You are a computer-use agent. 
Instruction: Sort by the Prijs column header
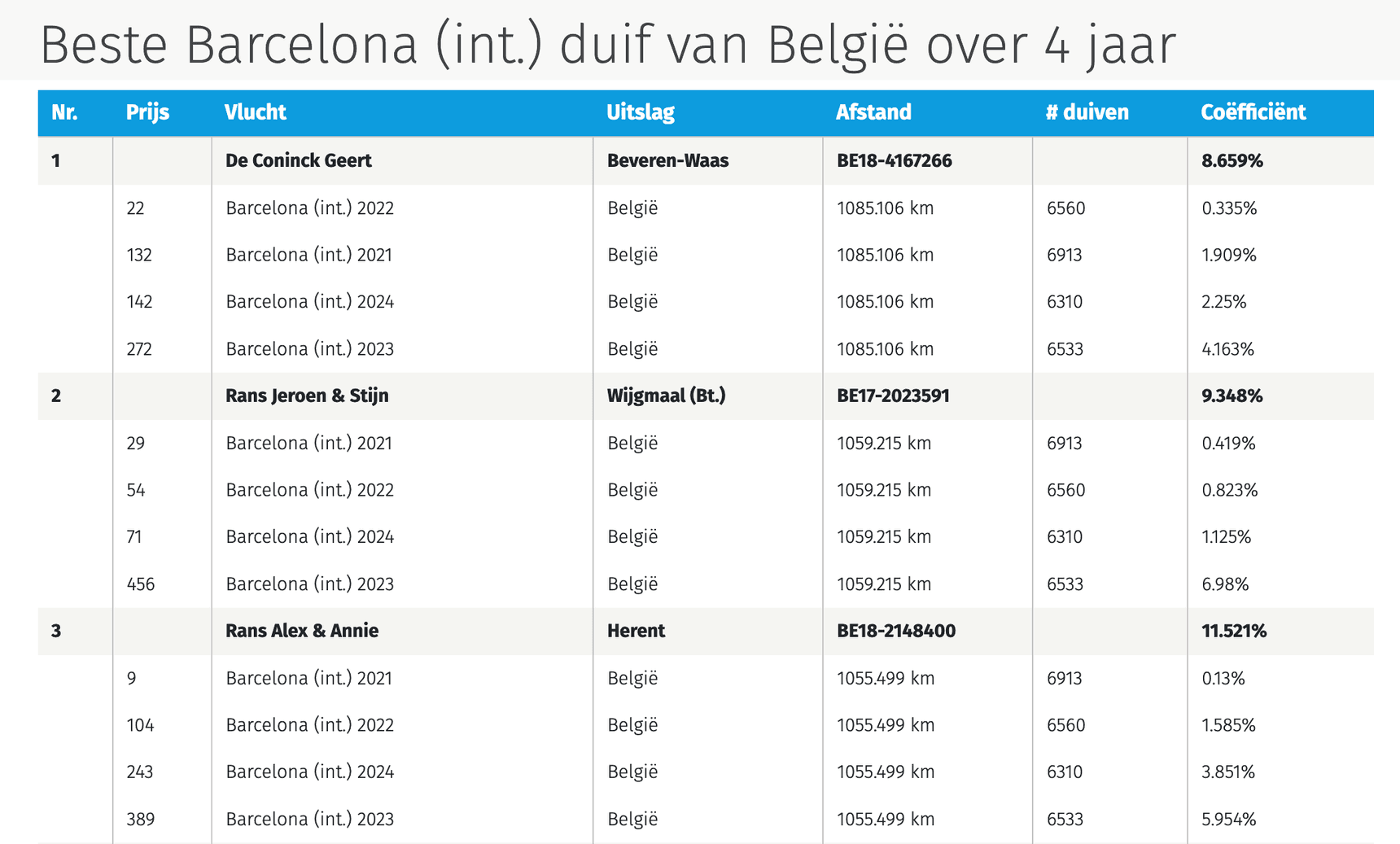tap(147, 112)
